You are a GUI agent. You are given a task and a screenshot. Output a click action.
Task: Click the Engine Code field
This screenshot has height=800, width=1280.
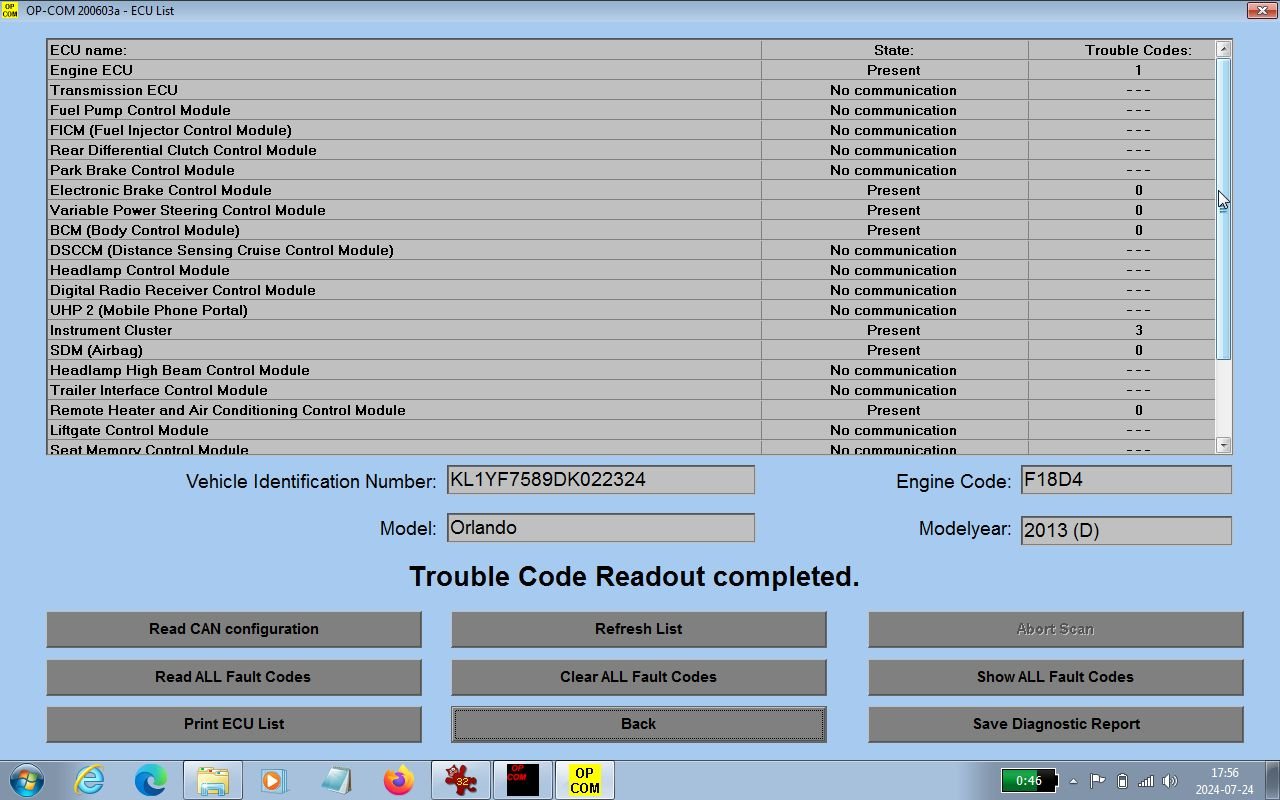(x=1125, y=480)
